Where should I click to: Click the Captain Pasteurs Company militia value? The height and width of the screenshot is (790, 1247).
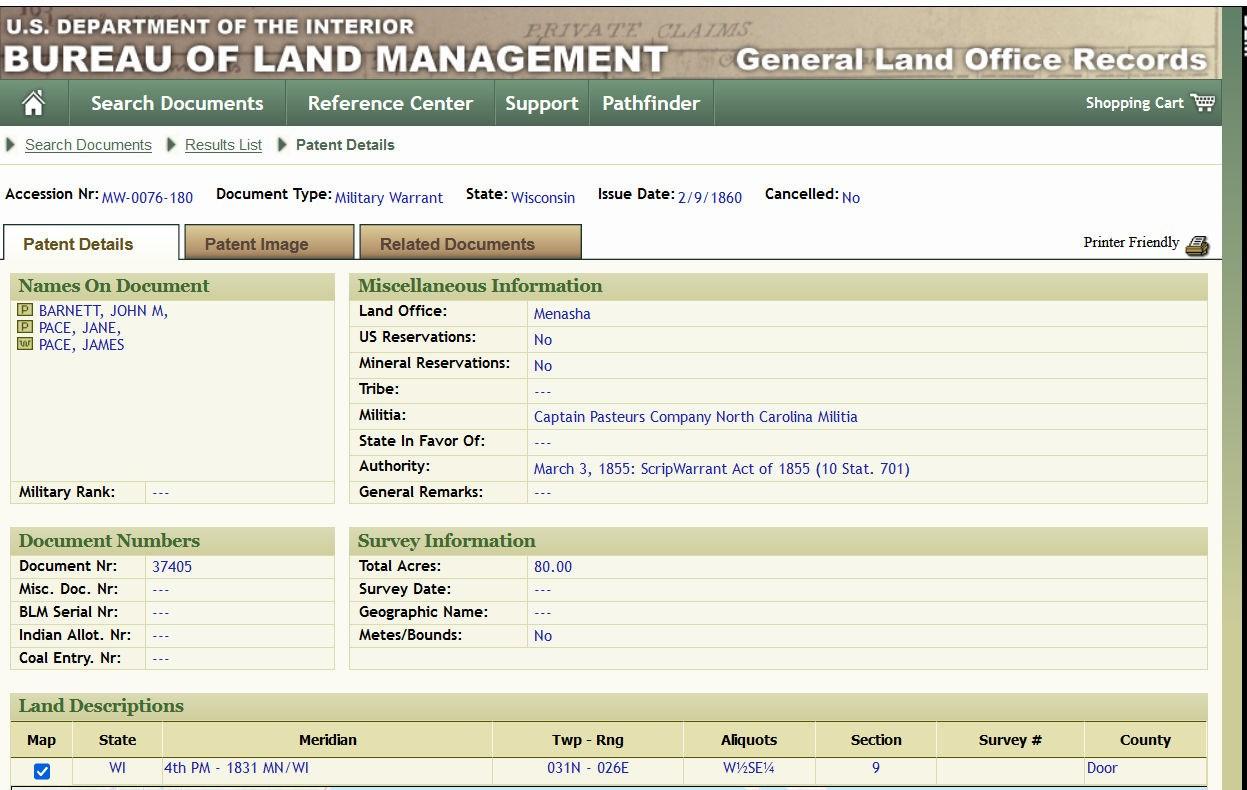click(x=695, y=417)
